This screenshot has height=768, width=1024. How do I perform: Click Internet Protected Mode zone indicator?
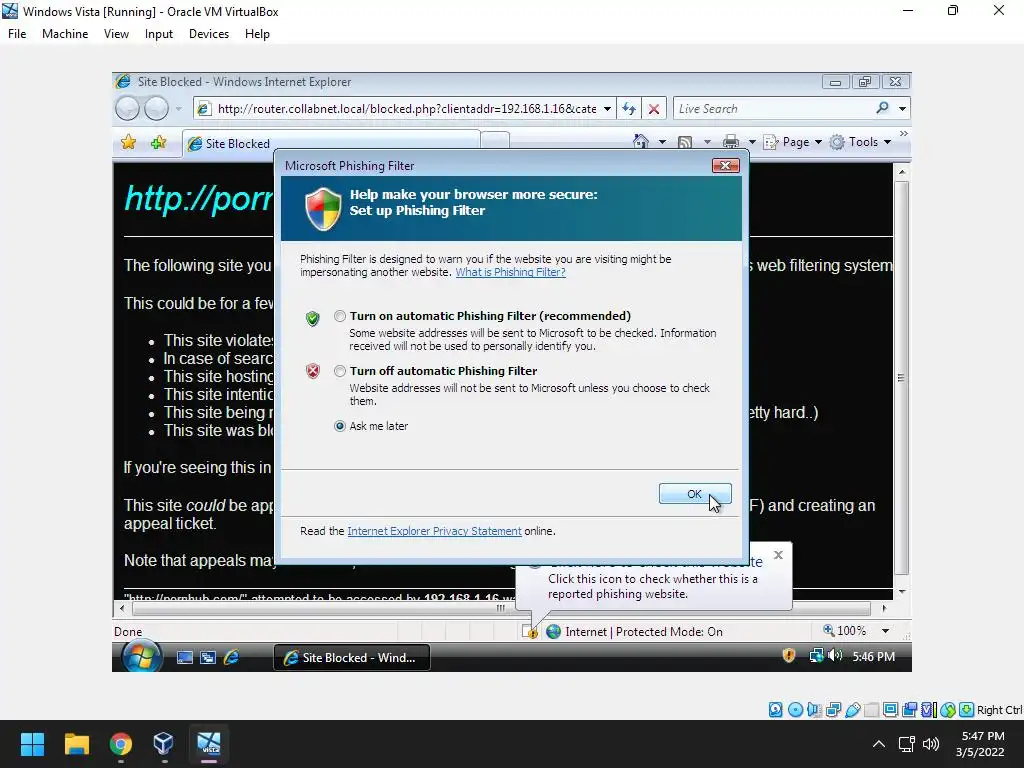(635, 632)
